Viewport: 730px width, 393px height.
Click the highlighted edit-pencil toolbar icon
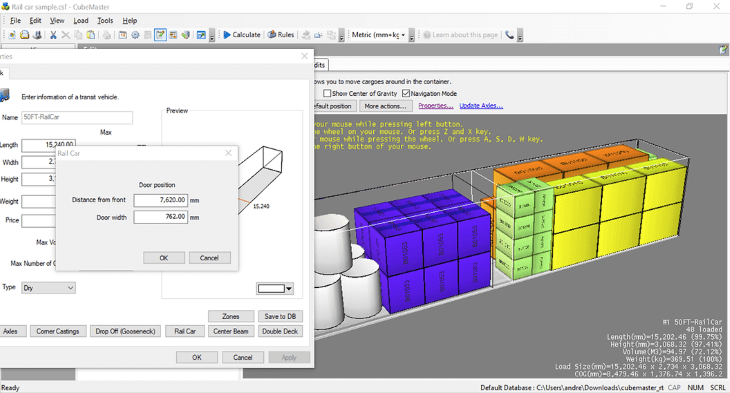160,35
